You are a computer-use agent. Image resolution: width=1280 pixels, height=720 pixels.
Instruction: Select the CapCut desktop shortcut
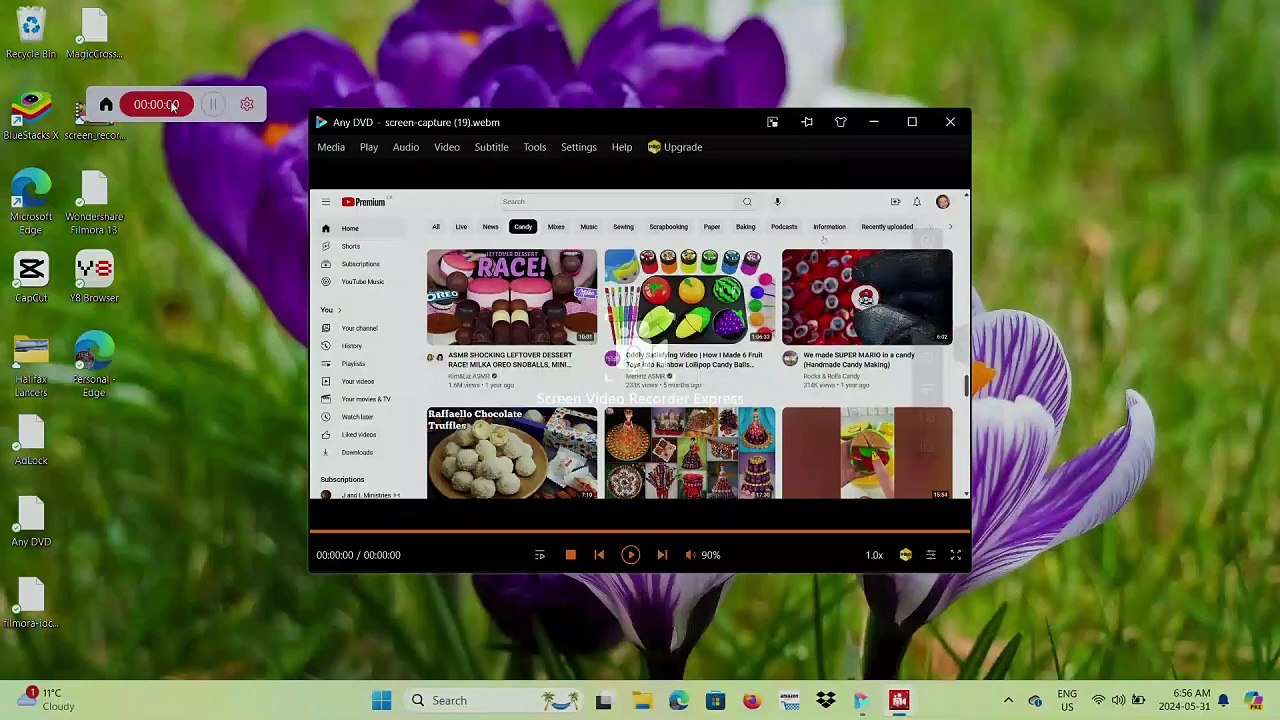tap(31, 278)
